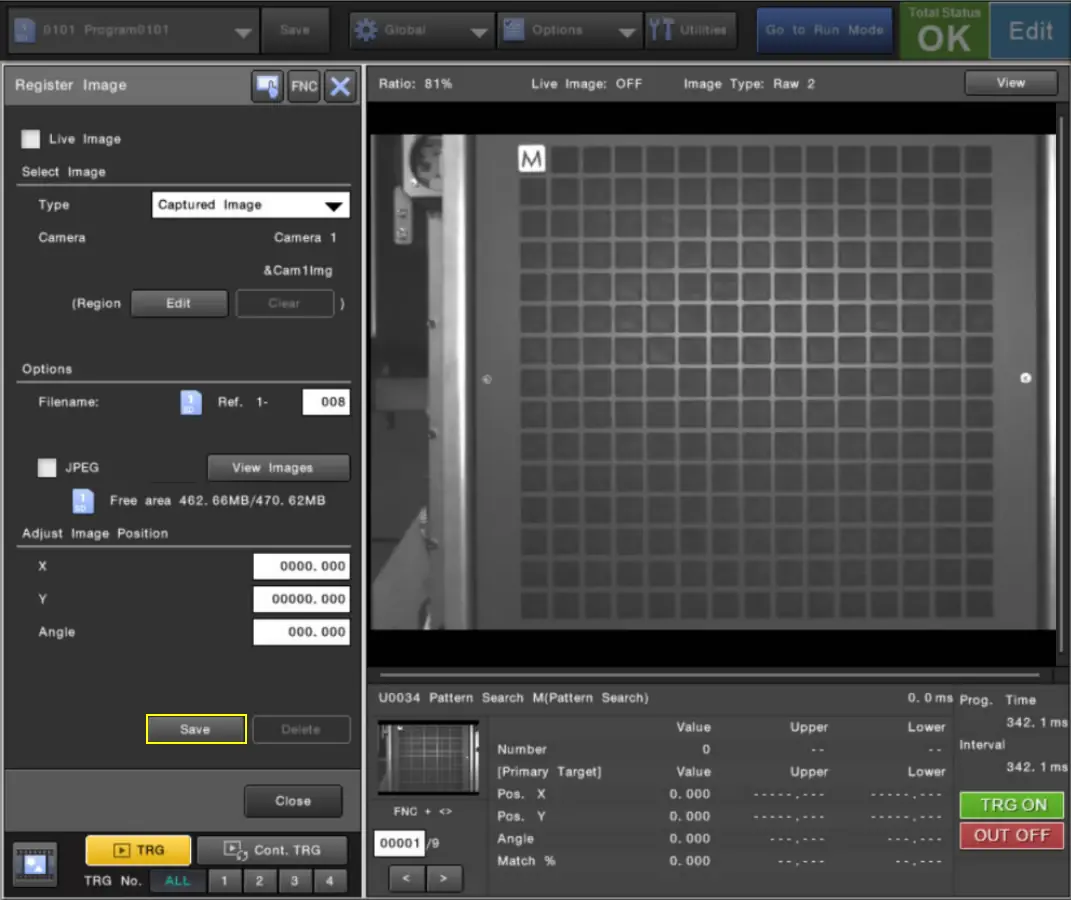Image resolution: width=1071 pixels, height=900 pixels.
Task: Enable the Live Image checkbox
Action: (x=31, y=139)
